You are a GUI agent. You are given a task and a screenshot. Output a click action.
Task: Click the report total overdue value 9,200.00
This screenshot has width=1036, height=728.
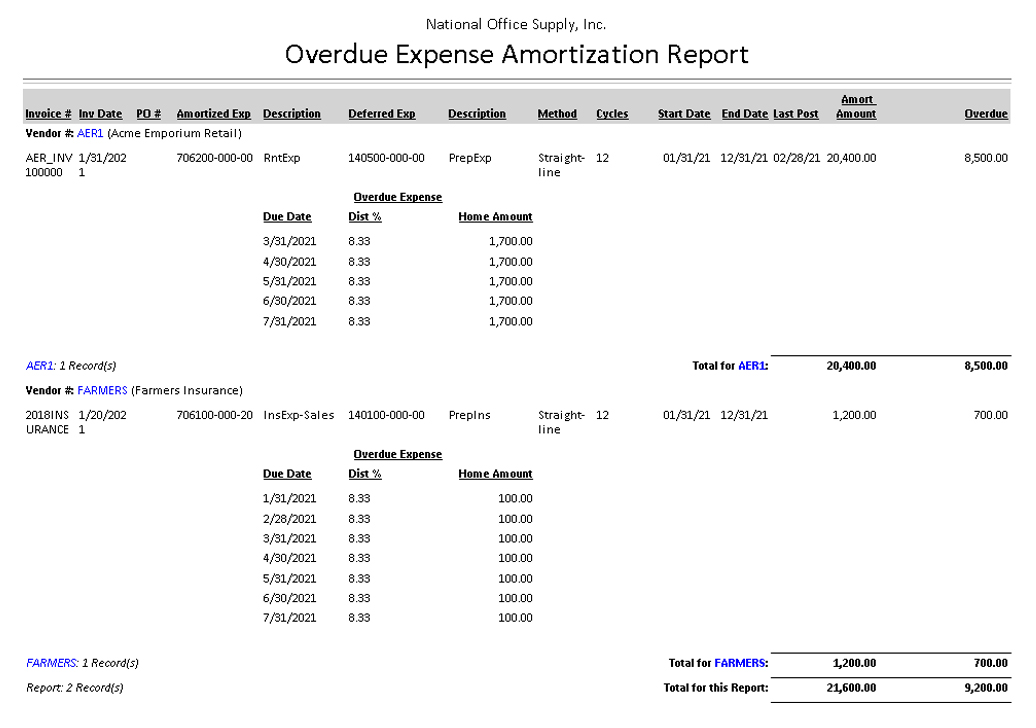(984, 688)
